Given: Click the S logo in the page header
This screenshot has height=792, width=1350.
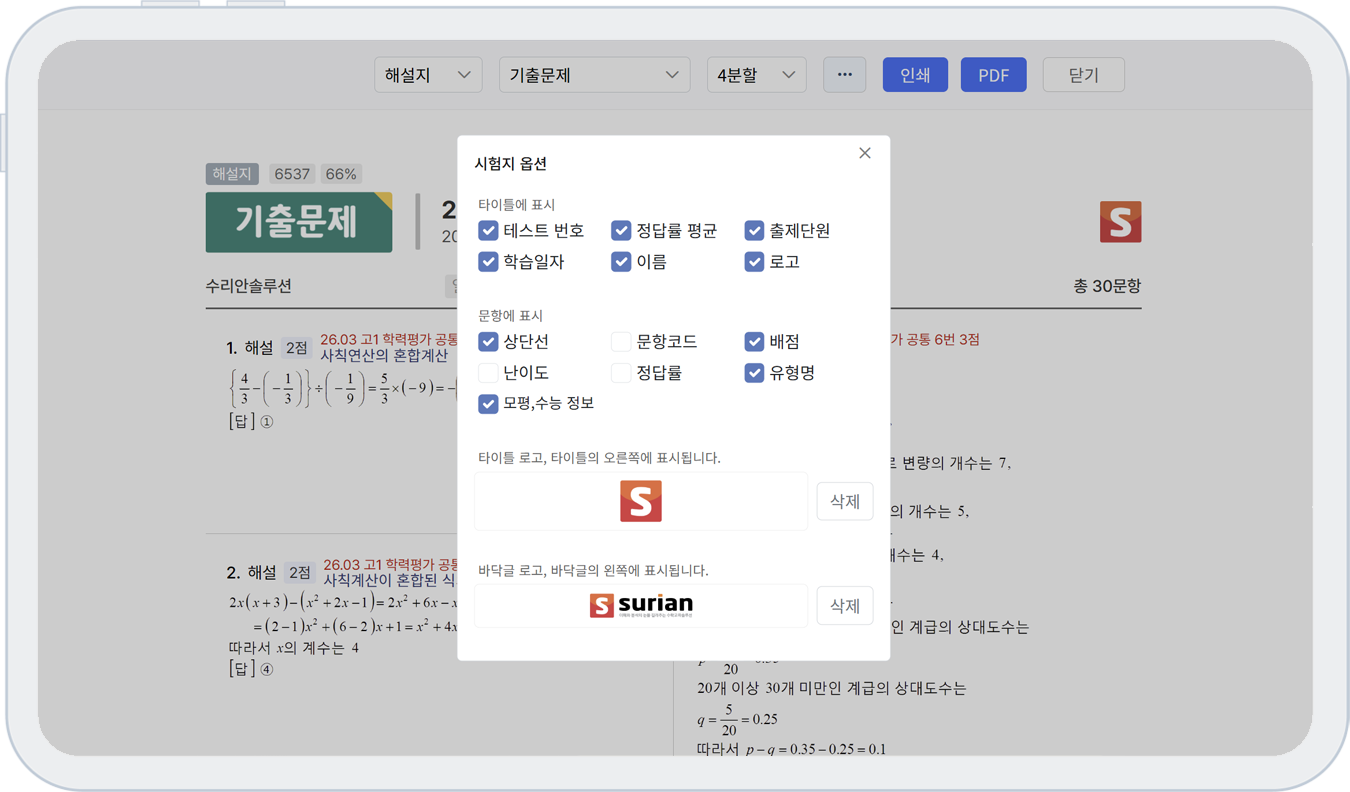Looking at the screenshot, I should pos(1120,222).
